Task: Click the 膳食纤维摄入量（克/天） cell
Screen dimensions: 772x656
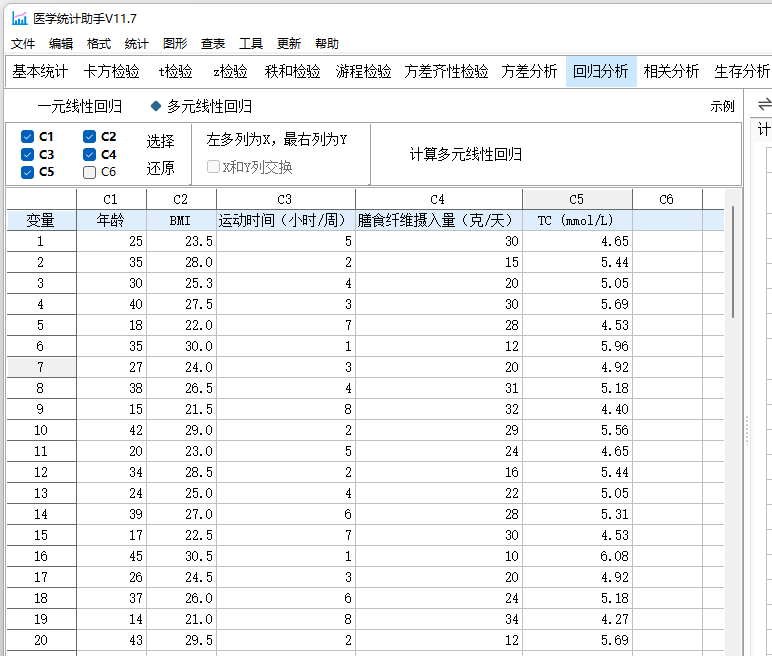Action: coord(438,220)
